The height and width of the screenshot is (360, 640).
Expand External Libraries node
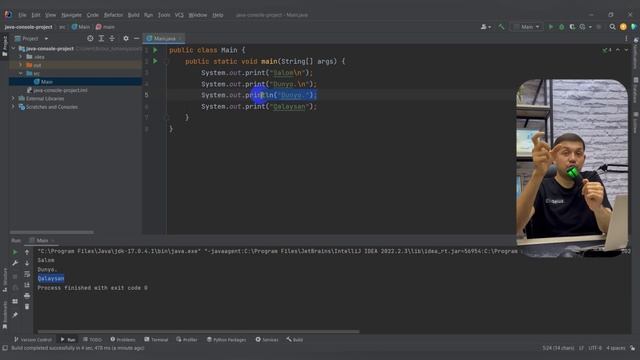13,98
